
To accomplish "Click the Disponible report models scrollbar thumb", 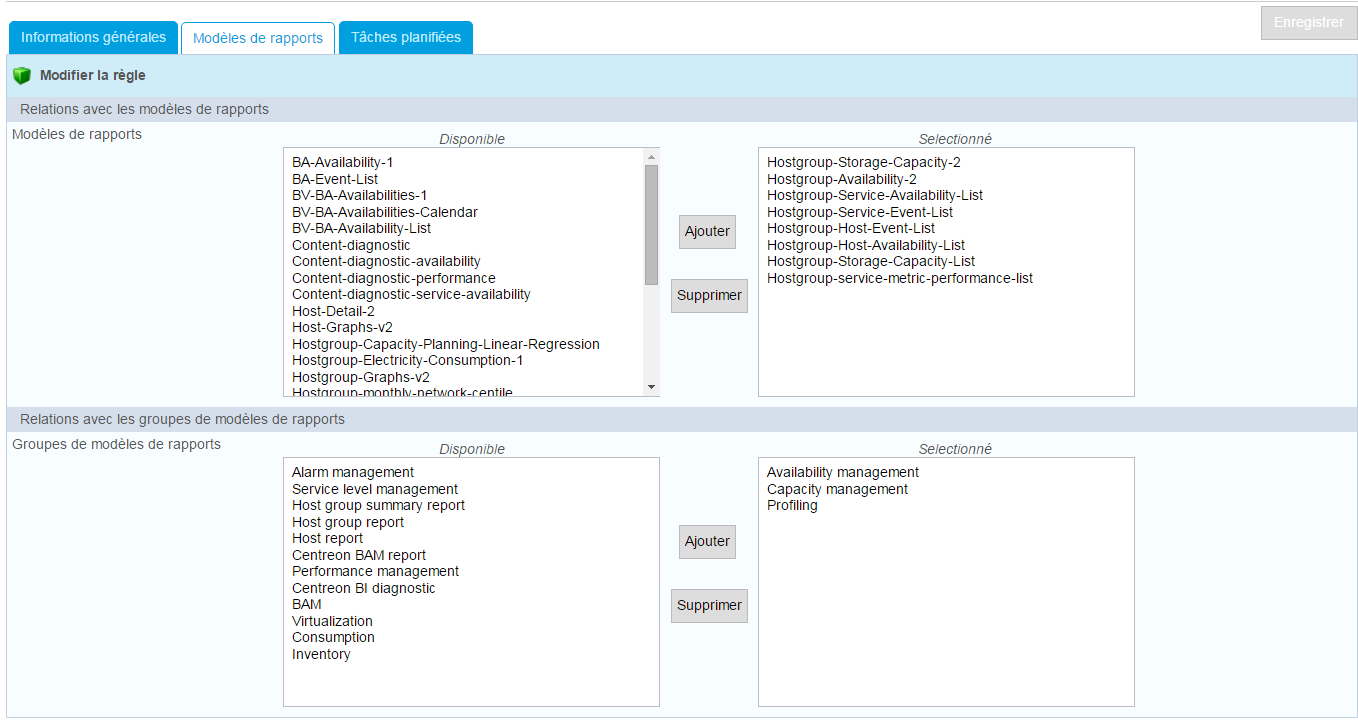I will click(x=651, y=225).
